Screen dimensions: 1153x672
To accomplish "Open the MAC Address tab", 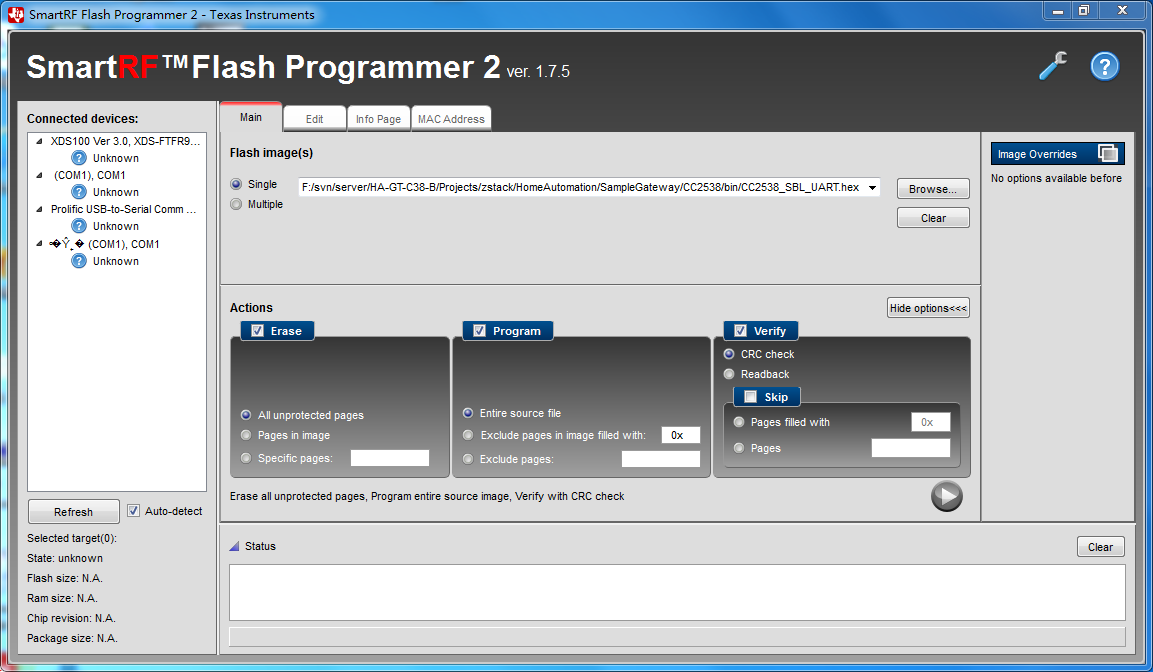I will click(450, 118).
